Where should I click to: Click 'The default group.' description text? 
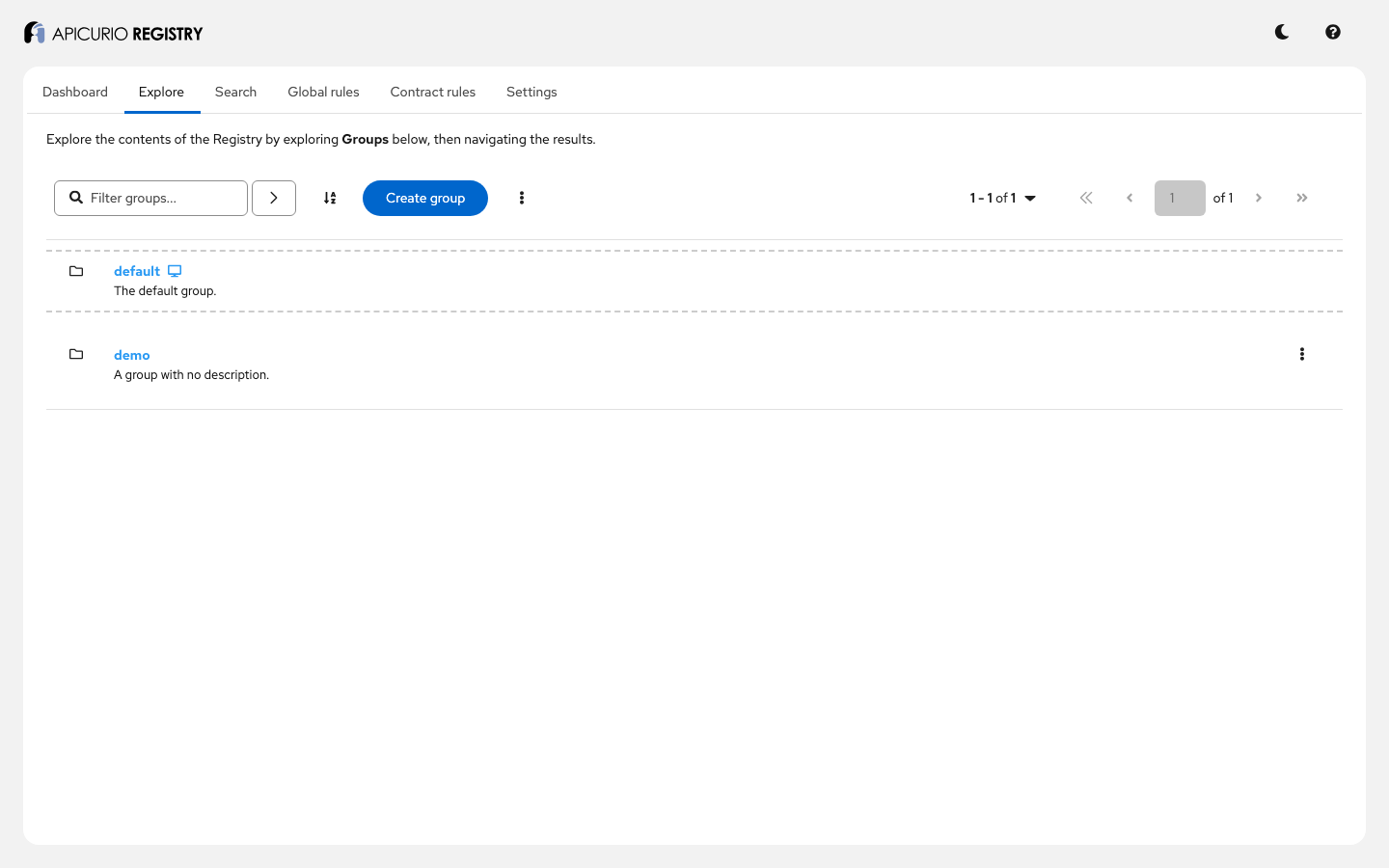click(165, 291)
